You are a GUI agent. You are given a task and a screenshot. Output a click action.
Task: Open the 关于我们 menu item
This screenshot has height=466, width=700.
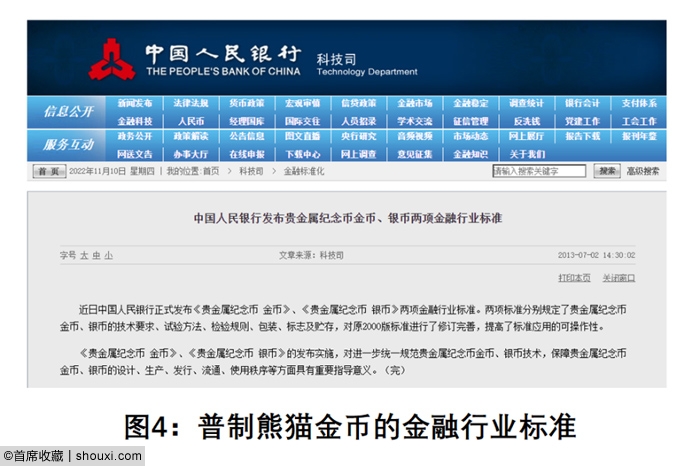(527, 154)
